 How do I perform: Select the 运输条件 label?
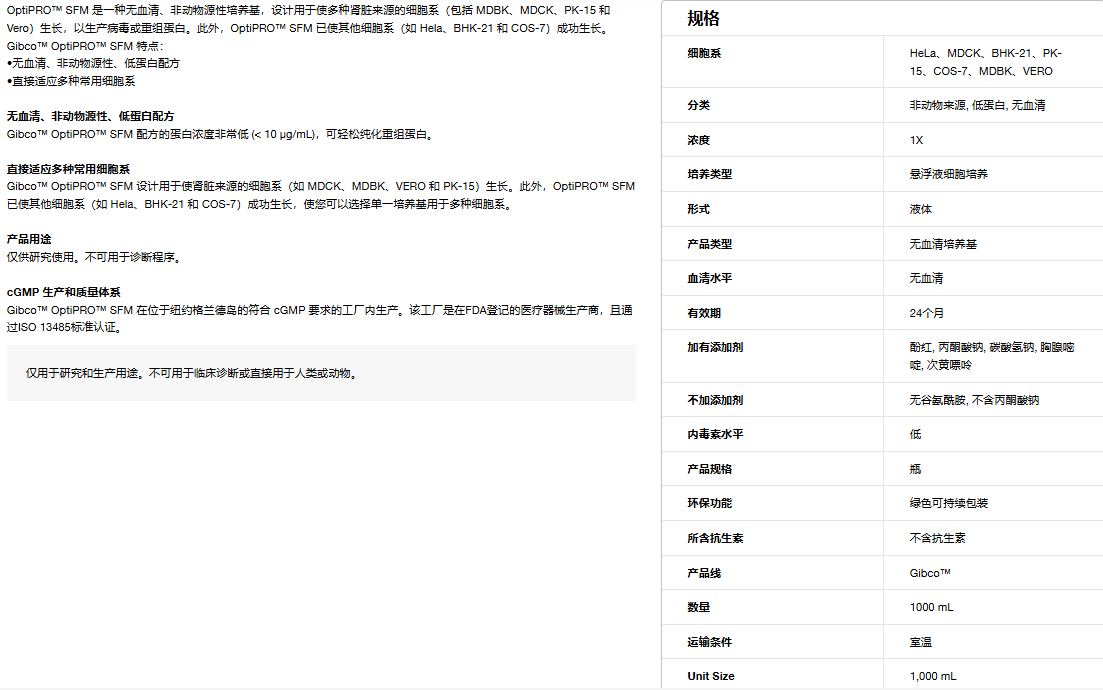(x=709, y=642)
